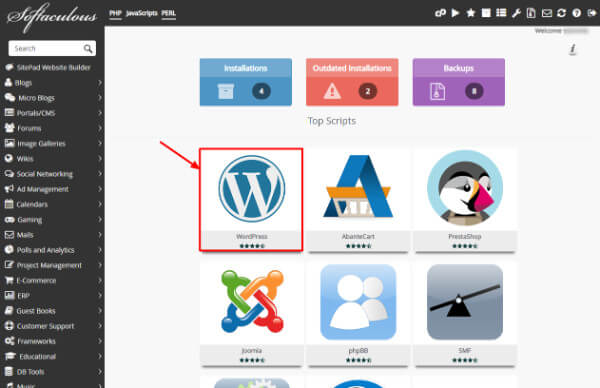
Task: Open DB Tools category in sidebar
Action: point(31,372)
